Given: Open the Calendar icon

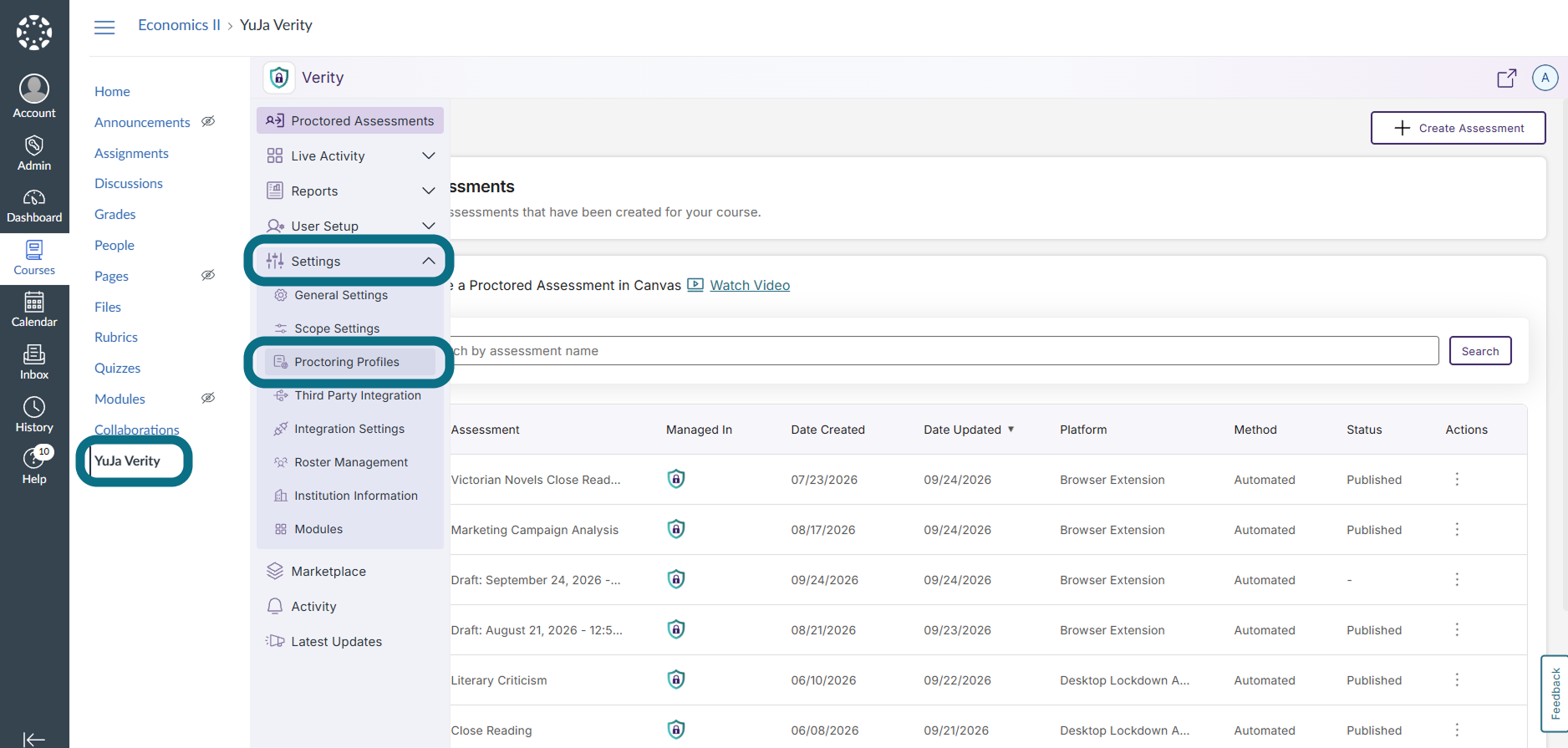Looking at the screenshot, I should pos(34,302).
